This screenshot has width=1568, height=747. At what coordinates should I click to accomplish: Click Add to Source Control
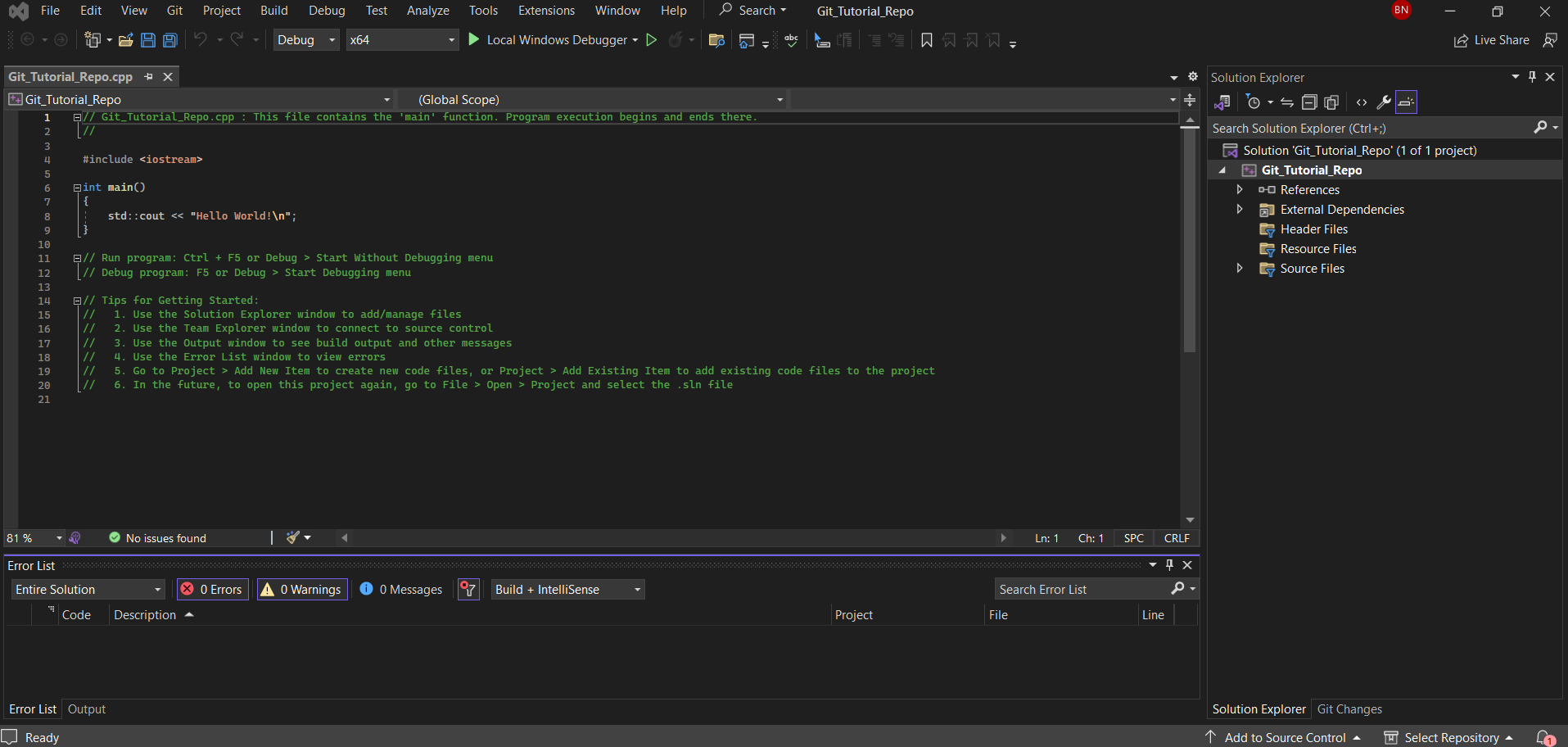tap(1283, 738)
